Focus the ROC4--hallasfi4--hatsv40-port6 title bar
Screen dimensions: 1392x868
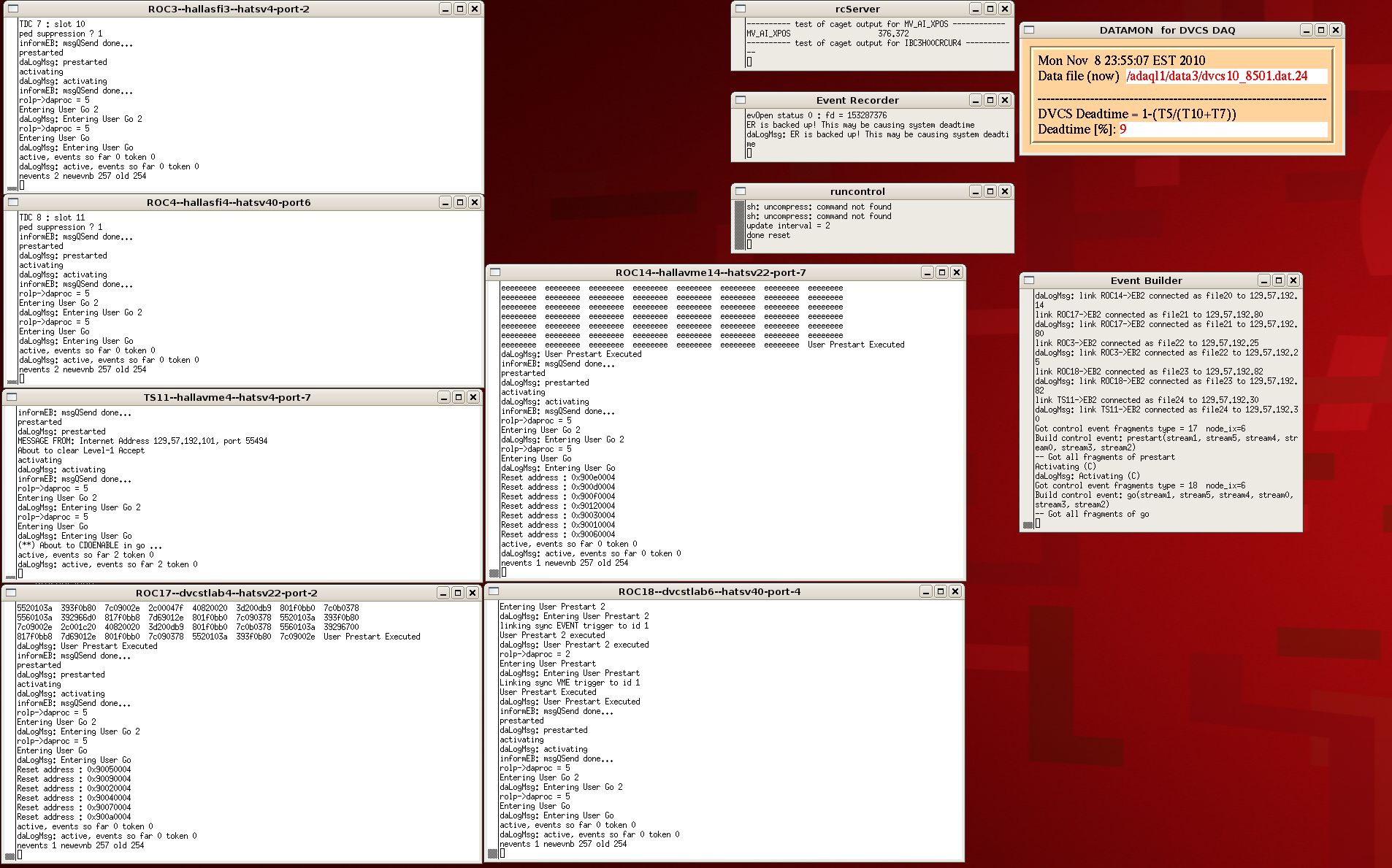(229, 202)
